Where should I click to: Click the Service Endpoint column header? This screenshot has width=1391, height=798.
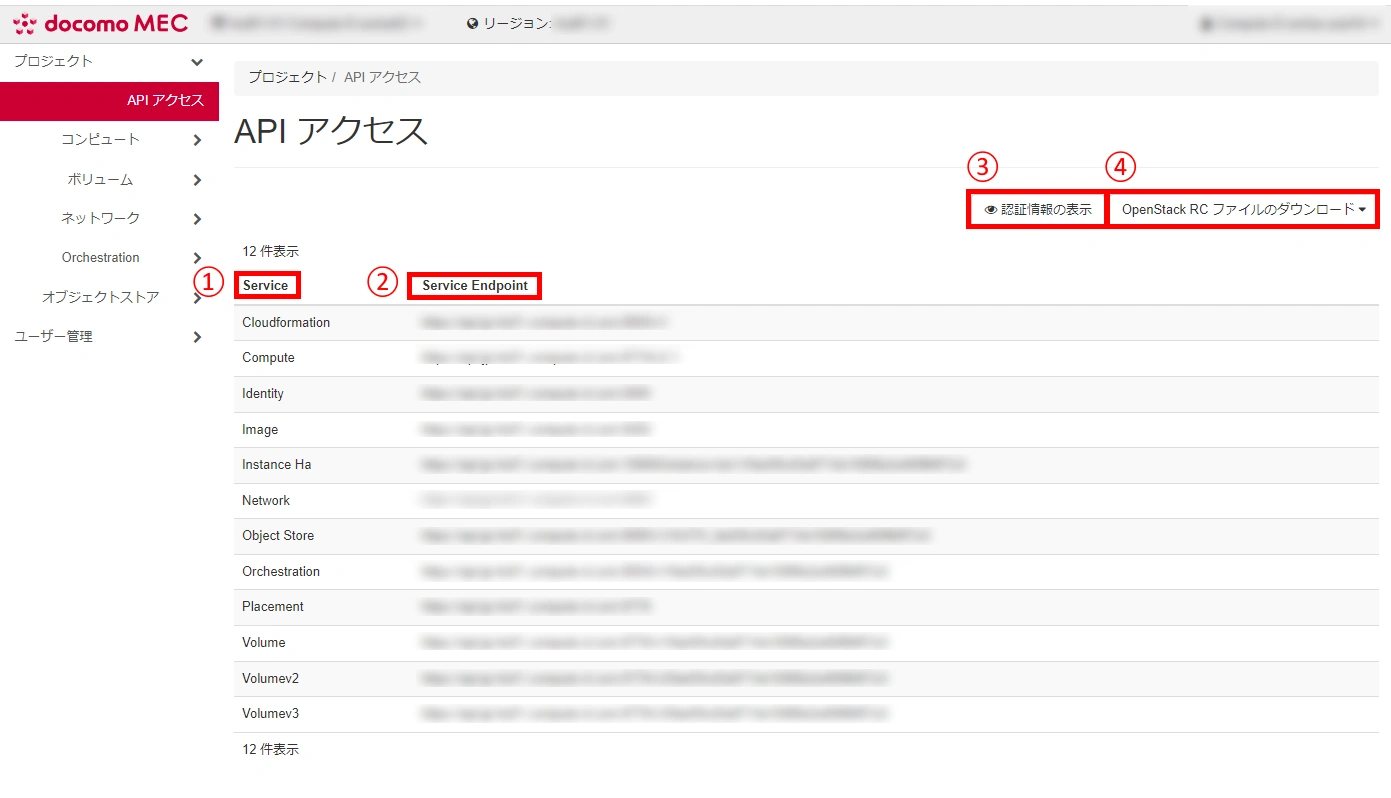(x=475, y=286)
